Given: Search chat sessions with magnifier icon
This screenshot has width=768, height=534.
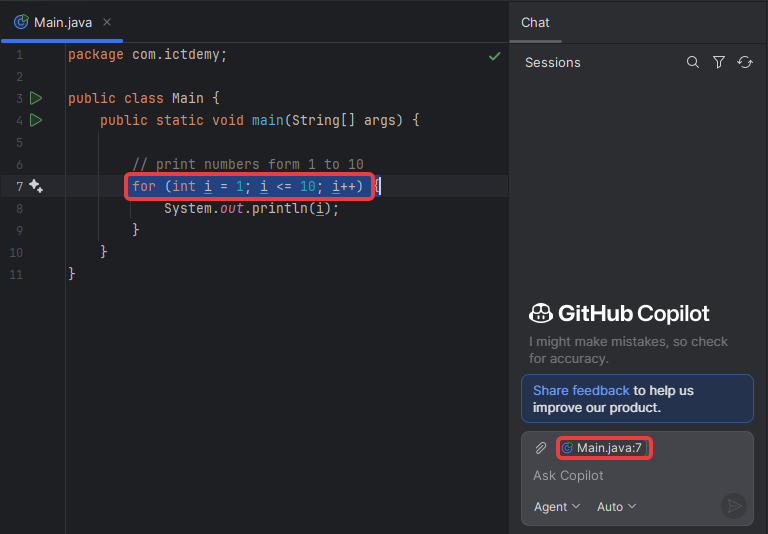Looking at the screenshot, I should [693, 62].
